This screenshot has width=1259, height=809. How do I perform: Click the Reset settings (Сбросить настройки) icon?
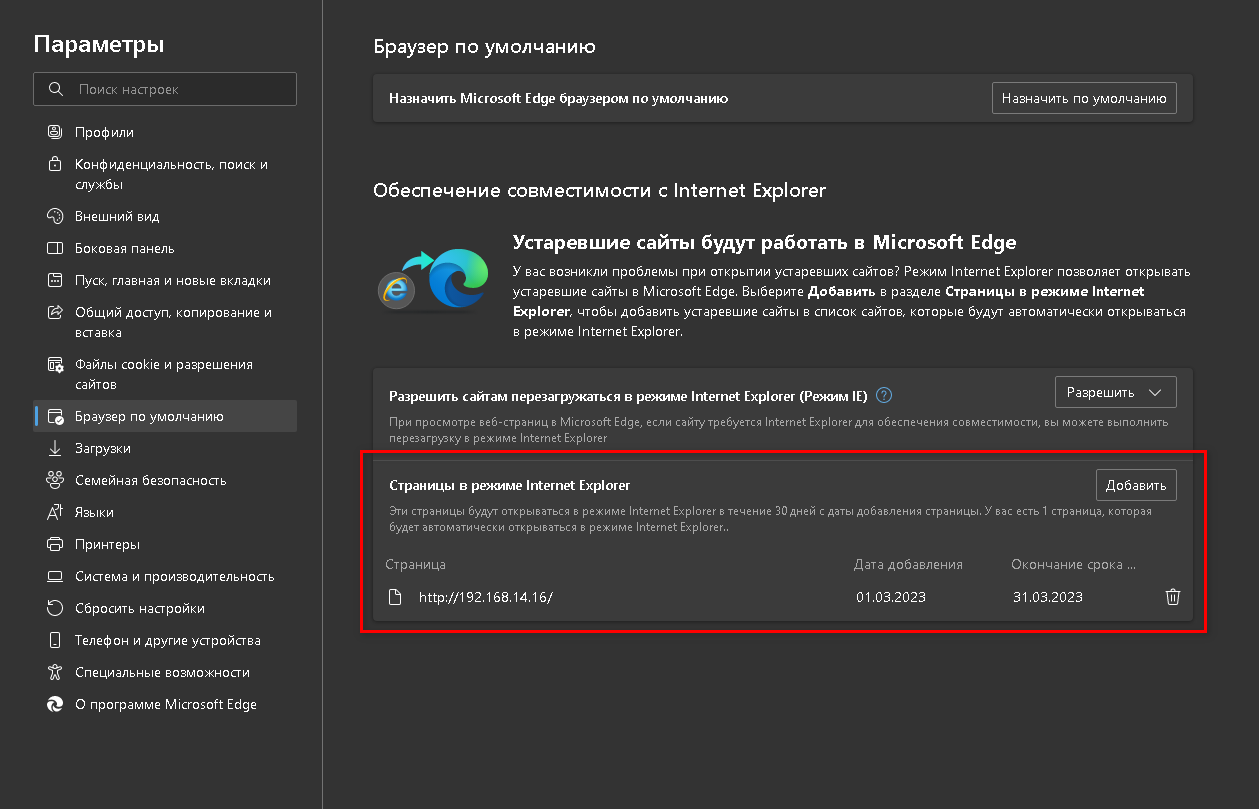point(56,608)
